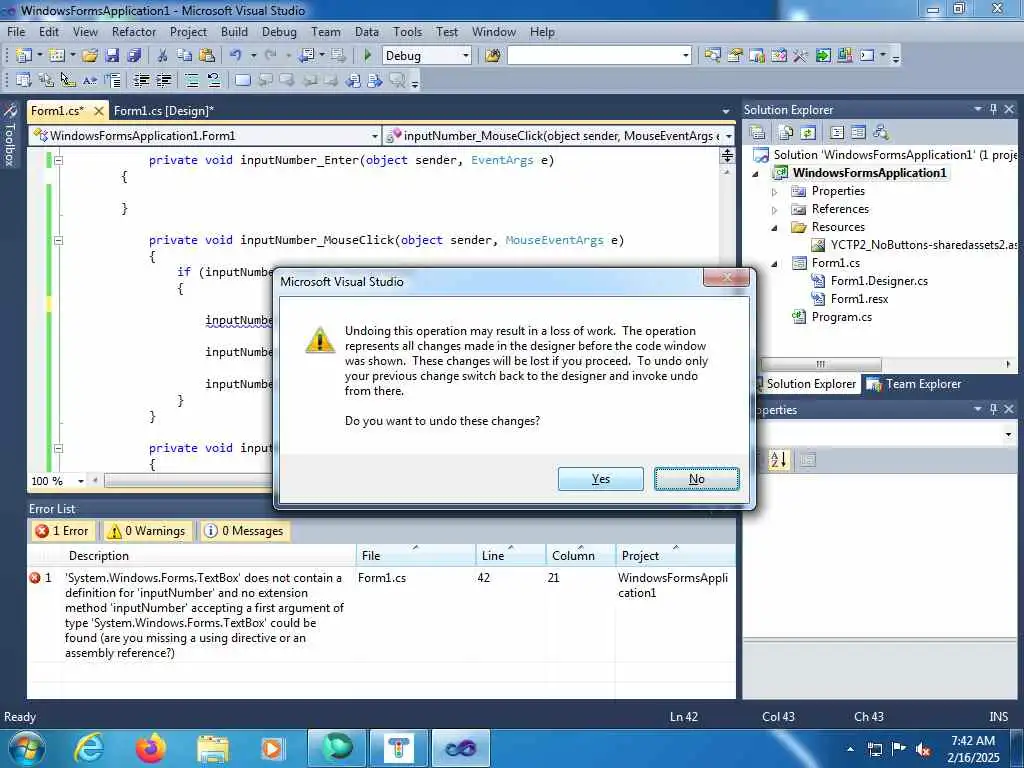Expand the References node in Solution Explorer
The height and width of the screenshot is (768, 1024).
tap(775, 210)
